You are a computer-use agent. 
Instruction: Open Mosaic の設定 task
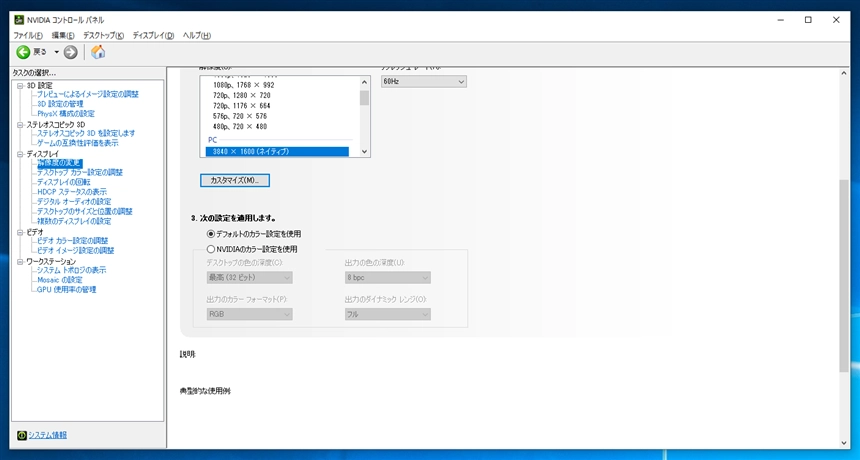click(60, 280)
